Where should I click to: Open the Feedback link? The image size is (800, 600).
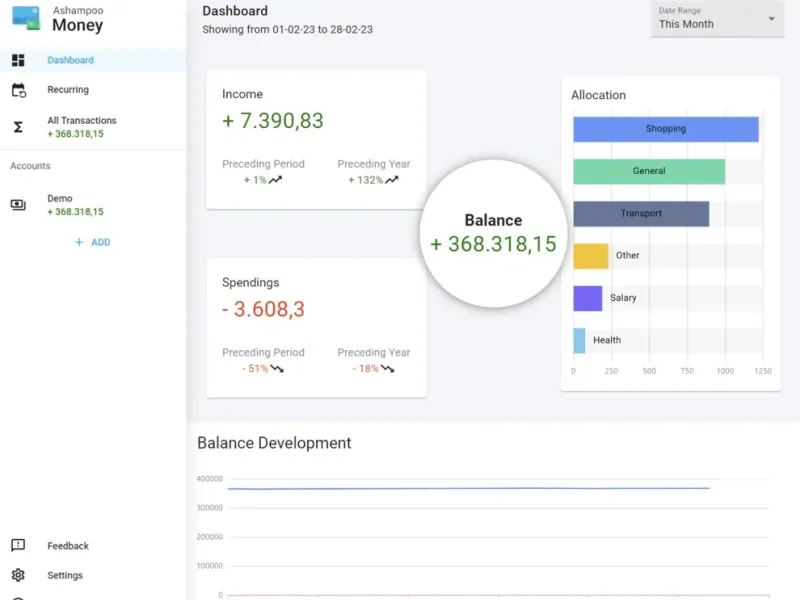(68, 546)
